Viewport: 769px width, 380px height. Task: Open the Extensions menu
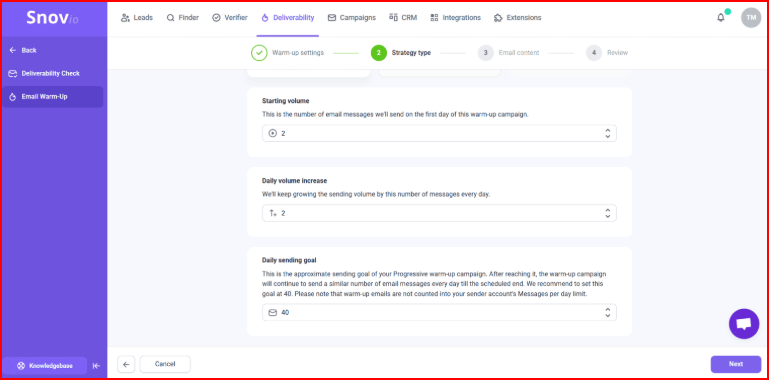(x=518, y=18)
